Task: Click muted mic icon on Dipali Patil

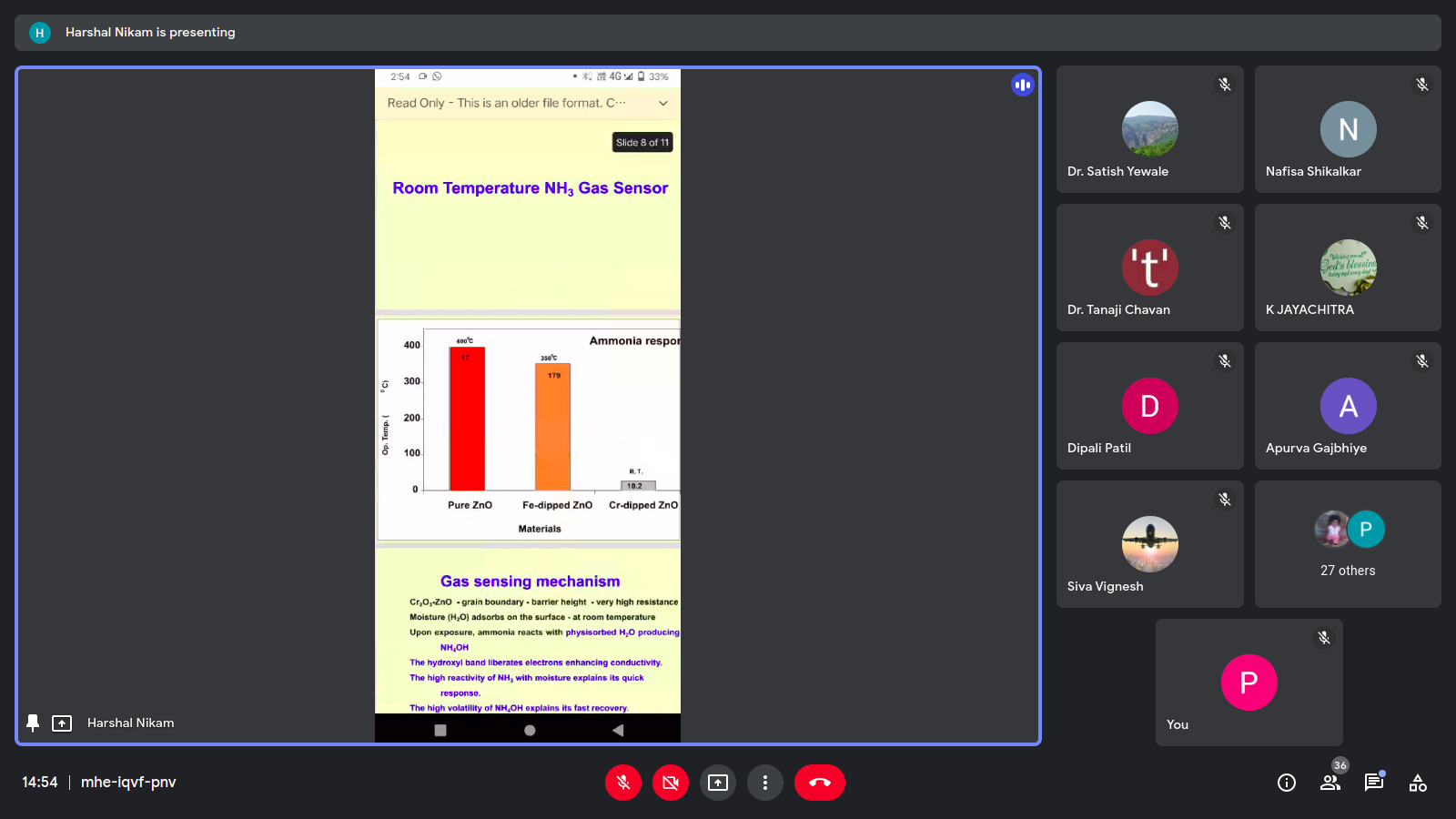Action: pyautogui.click(x=1225, y=361)
